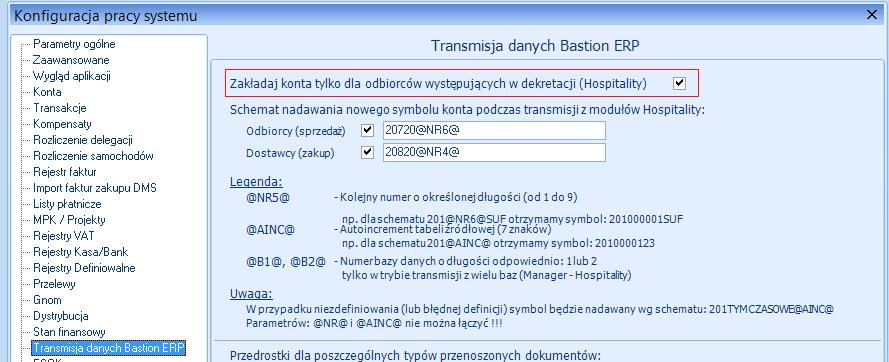889x362 pixels.
Task: Click the Uwaga heading
Action: click(251, 294)
